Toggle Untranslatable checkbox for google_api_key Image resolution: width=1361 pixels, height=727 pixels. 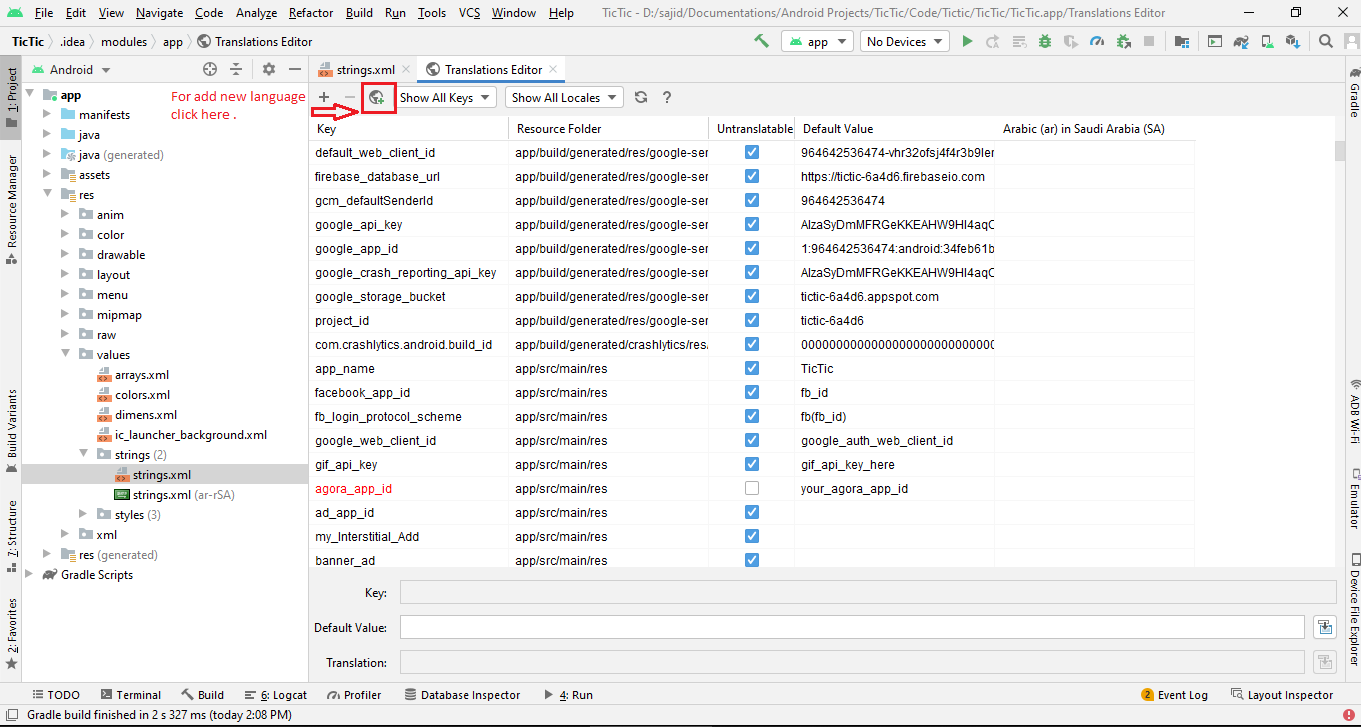(x=752, y=224)
